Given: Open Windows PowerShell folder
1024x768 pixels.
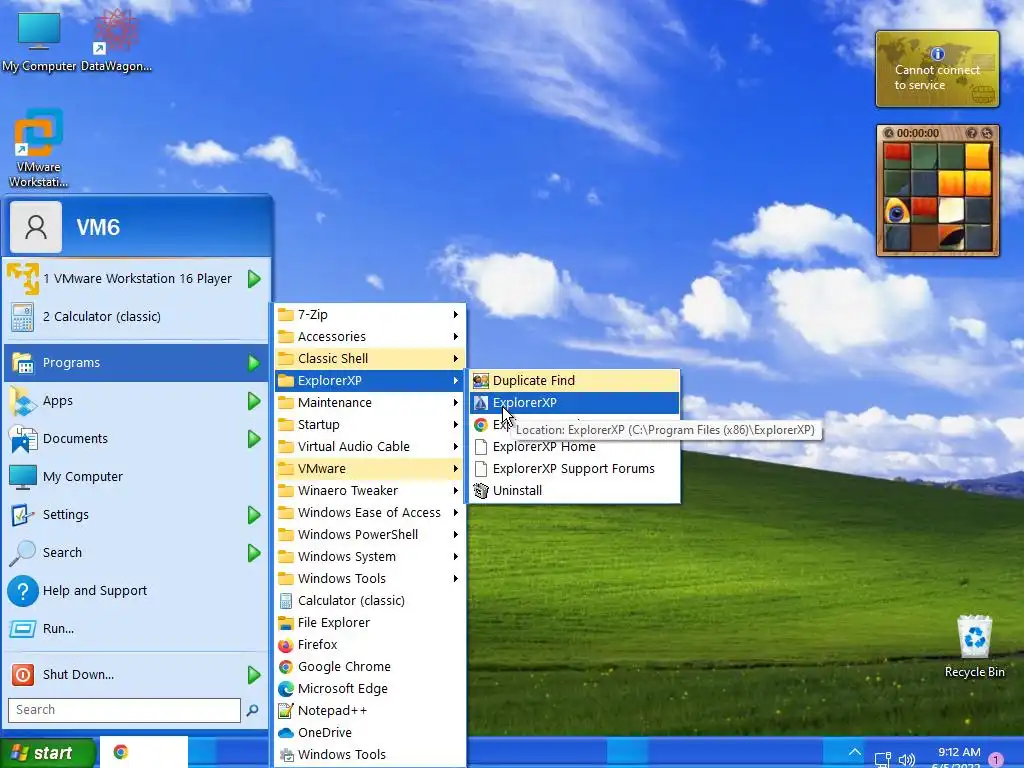Looking at the screenshot, I should coord(370,534).
